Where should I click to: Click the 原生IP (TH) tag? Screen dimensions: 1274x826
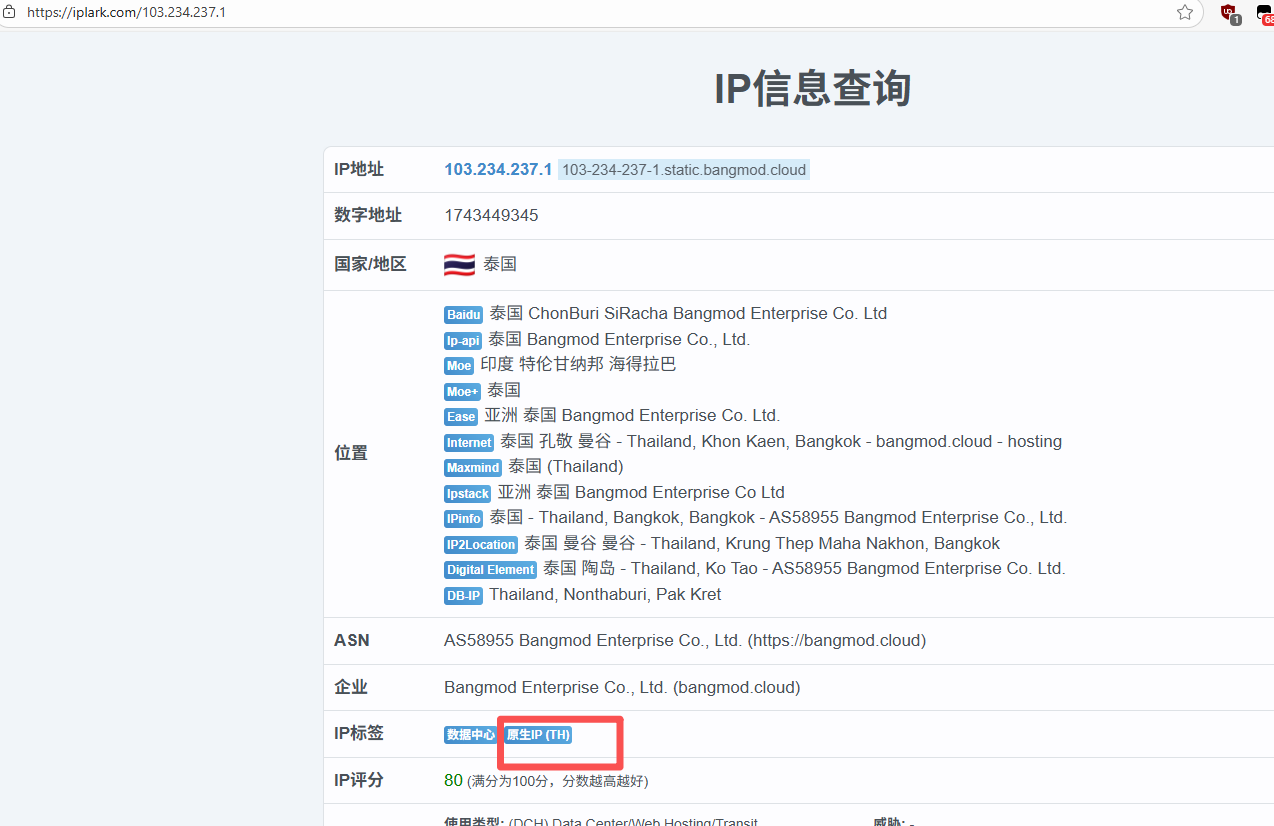pos(538,735)
